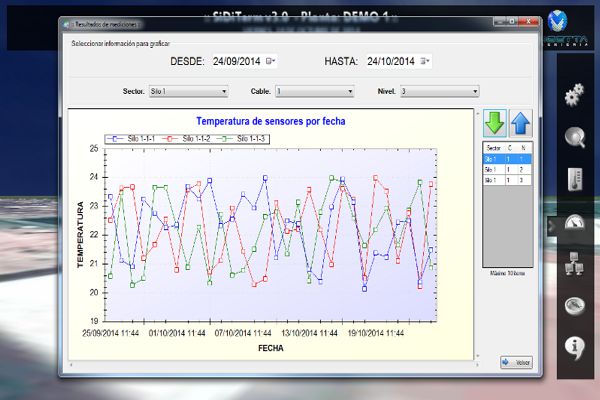Click Silo 1-1-3 green legend entry
600x400 pixels.
pos(241,139)
